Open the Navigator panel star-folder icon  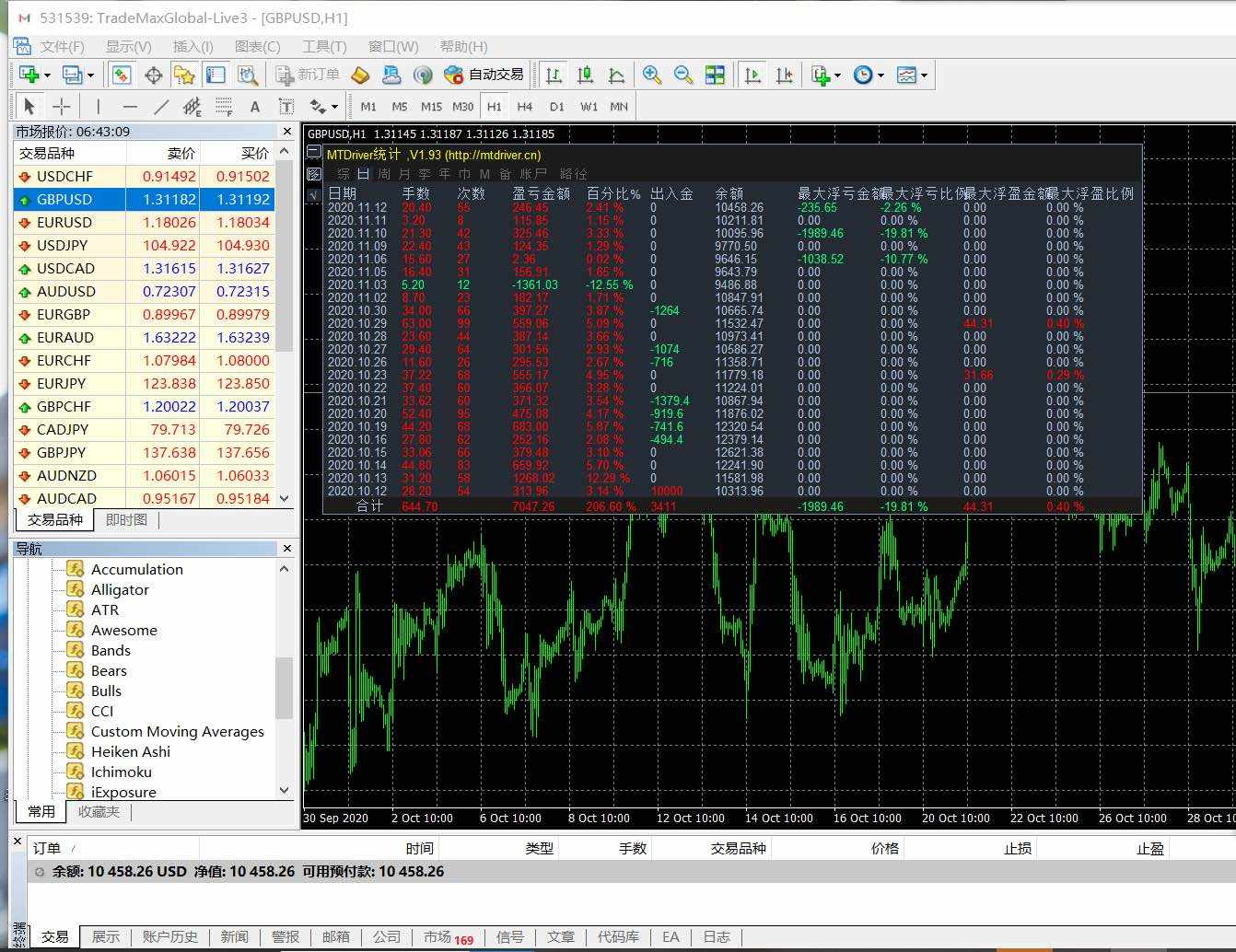[x=184, y=75]
